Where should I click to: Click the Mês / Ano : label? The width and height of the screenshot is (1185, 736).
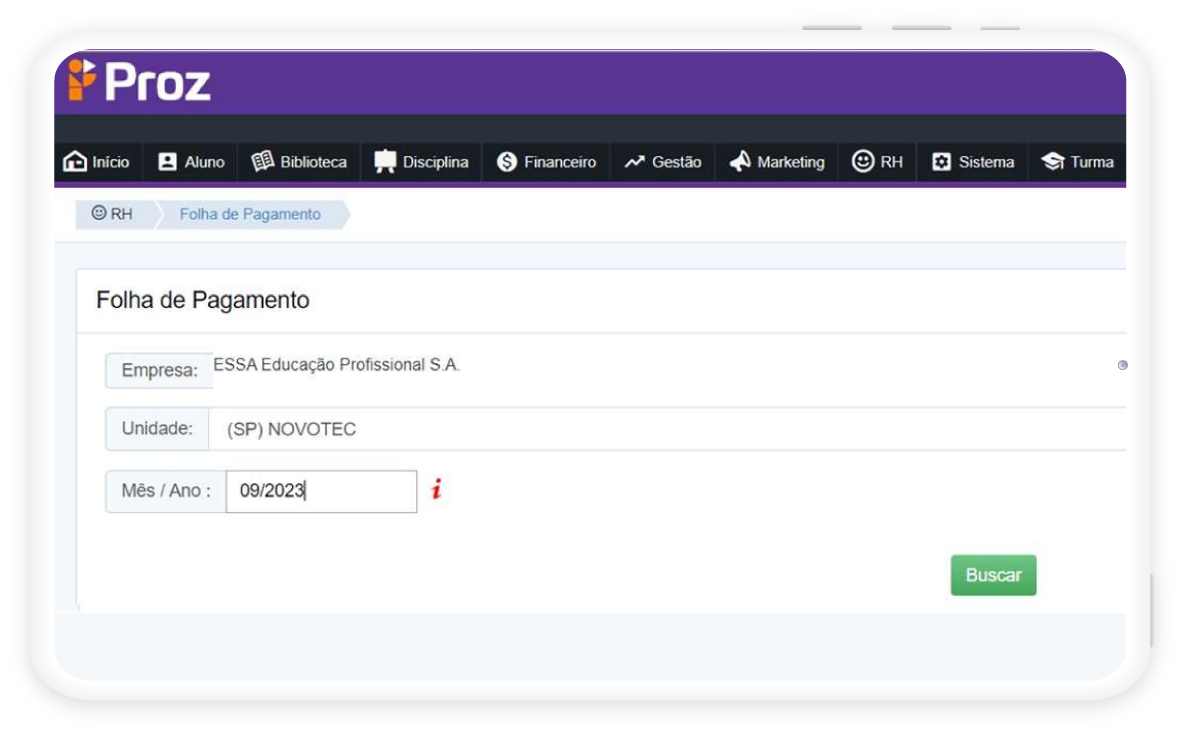[166, 491]
